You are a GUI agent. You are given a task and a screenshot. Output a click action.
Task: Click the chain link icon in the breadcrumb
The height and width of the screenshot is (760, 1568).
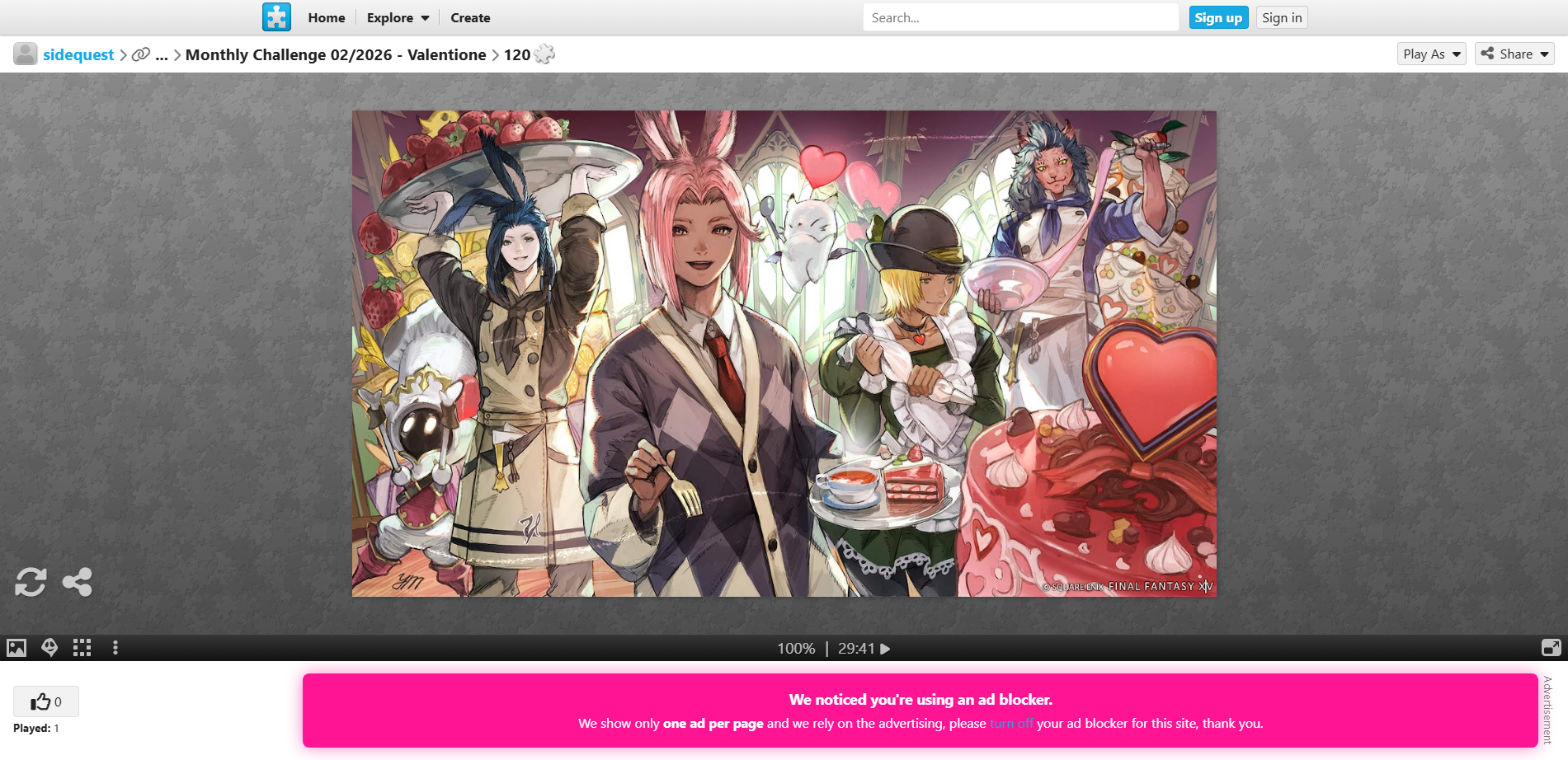[141, 54]
